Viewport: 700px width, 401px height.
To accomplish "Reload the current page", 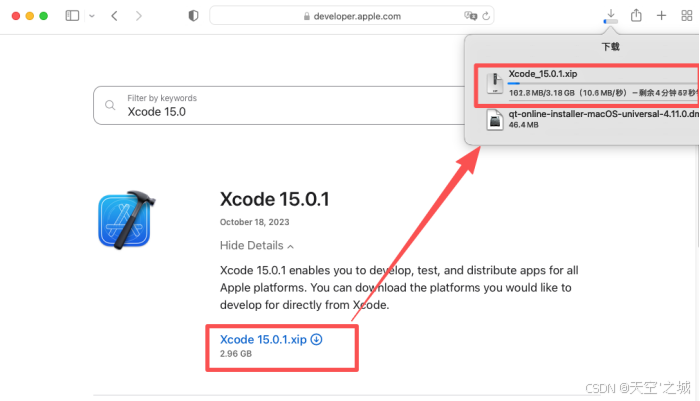I will [486, 16].
